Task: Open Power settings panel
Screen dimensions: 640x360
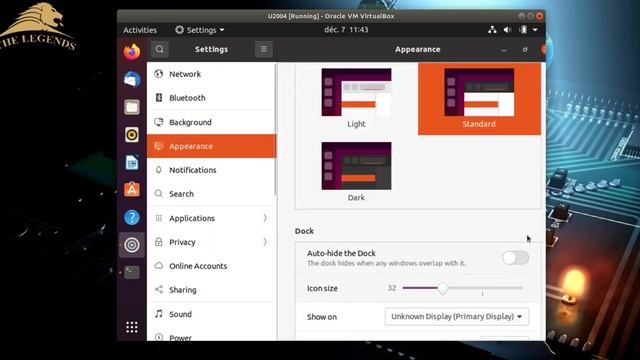Action: [211, 336]
